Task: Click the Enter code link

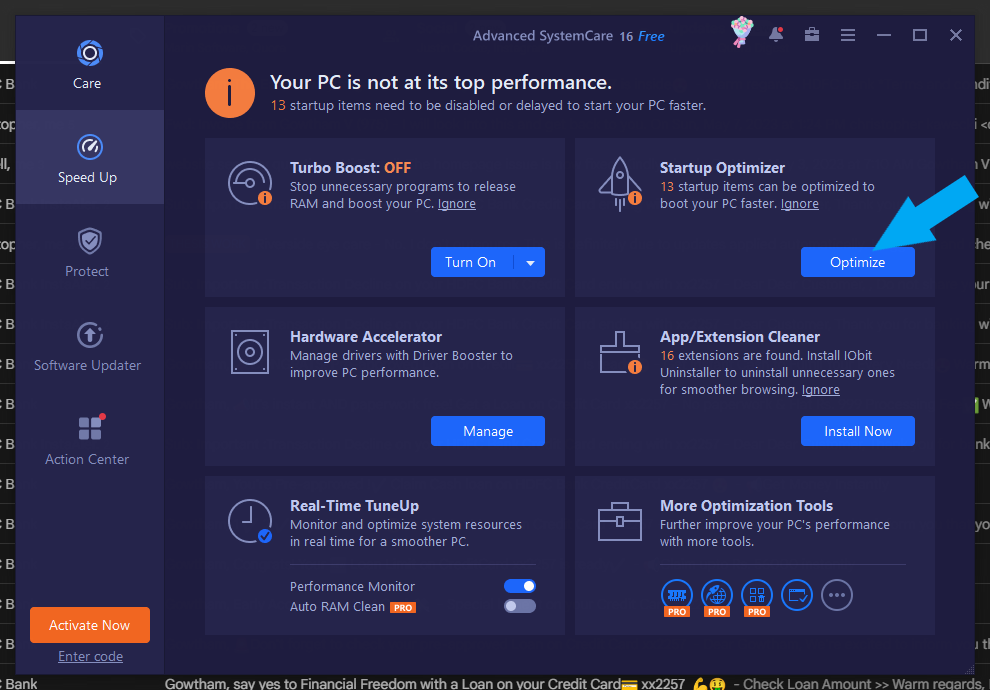Action: pyautogui.click(x=90, y=657)
